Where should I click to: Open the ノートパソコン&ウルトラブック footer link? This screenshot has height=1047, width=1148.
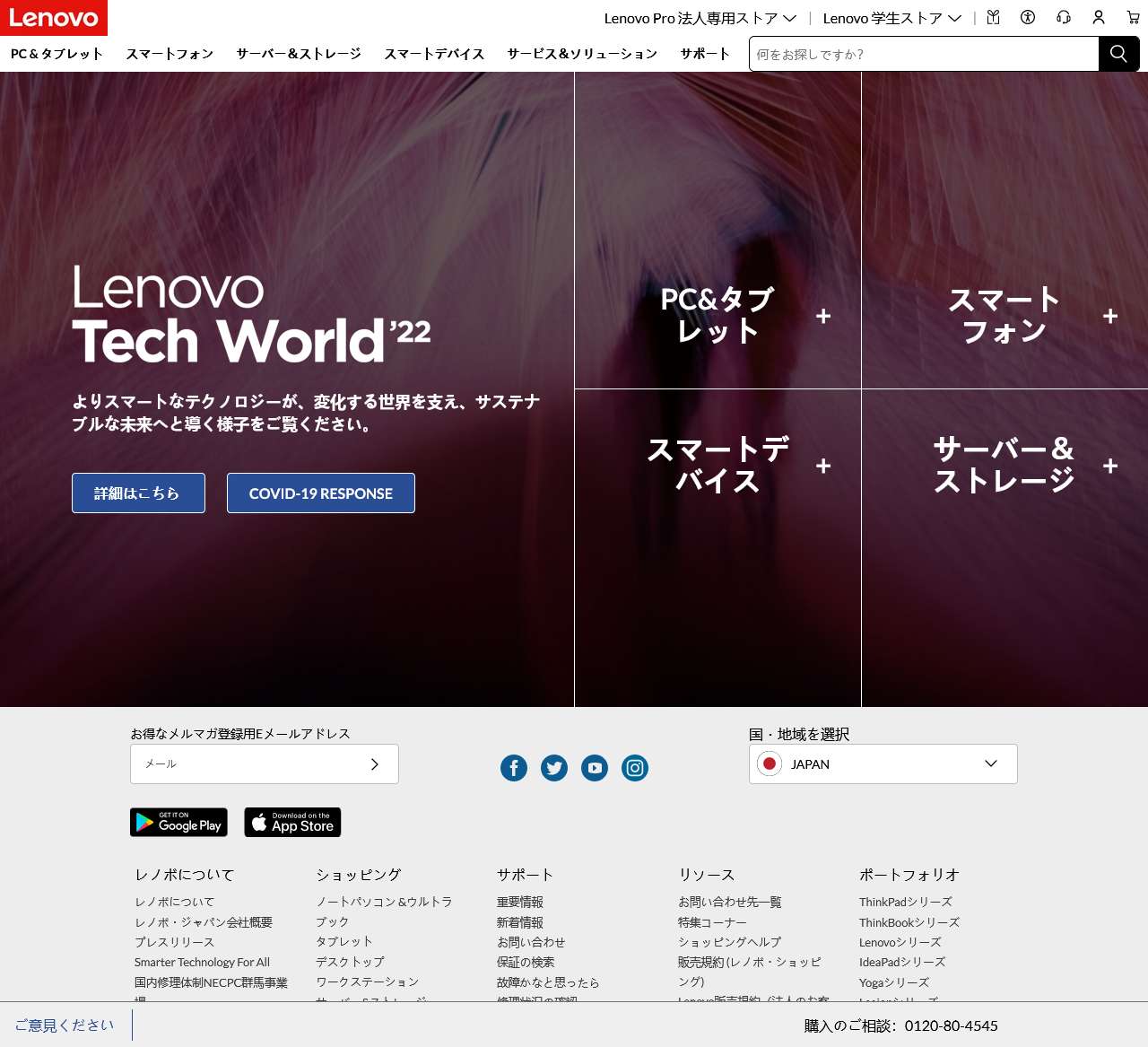384,912
